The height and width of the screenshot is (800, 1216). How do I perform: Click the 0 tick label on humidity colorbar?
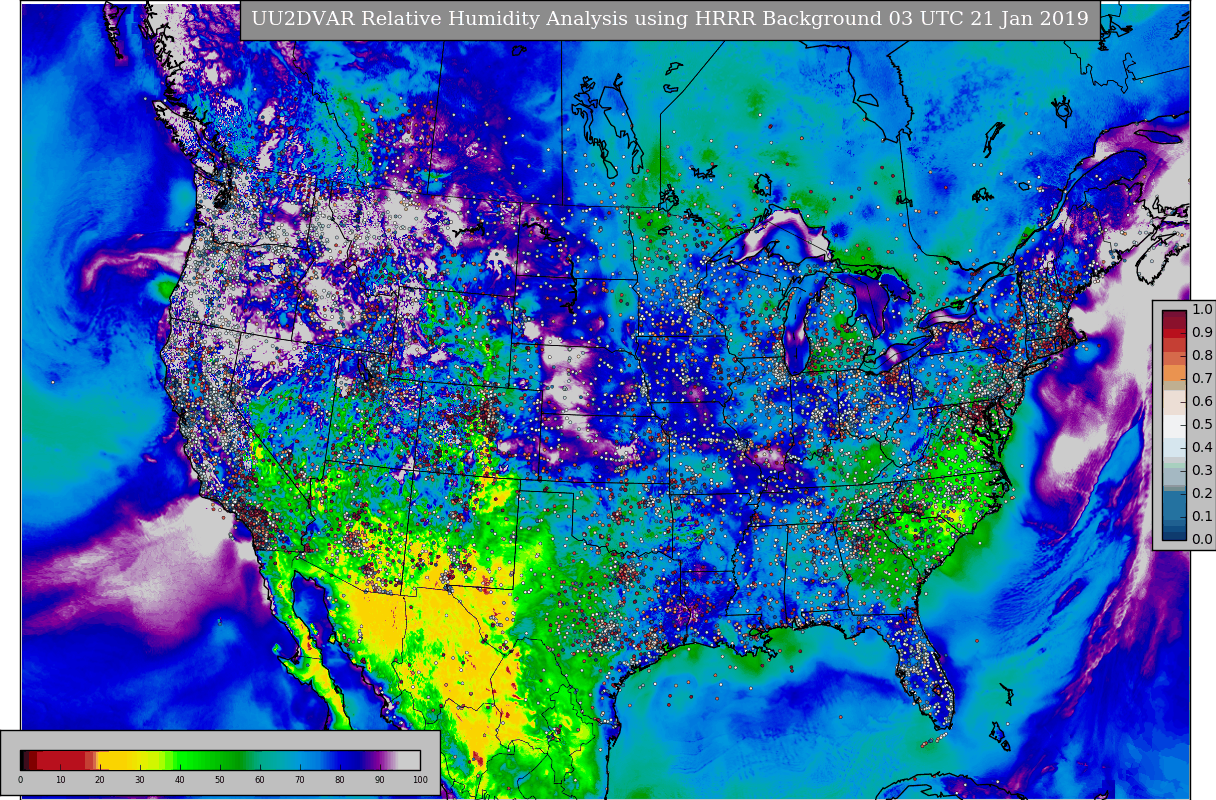20,779
